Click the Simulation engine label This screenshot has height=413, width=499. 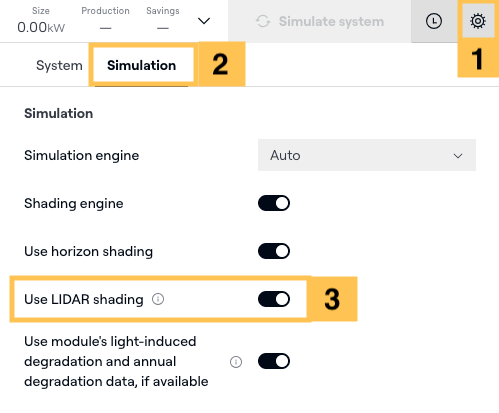point(81,155)
